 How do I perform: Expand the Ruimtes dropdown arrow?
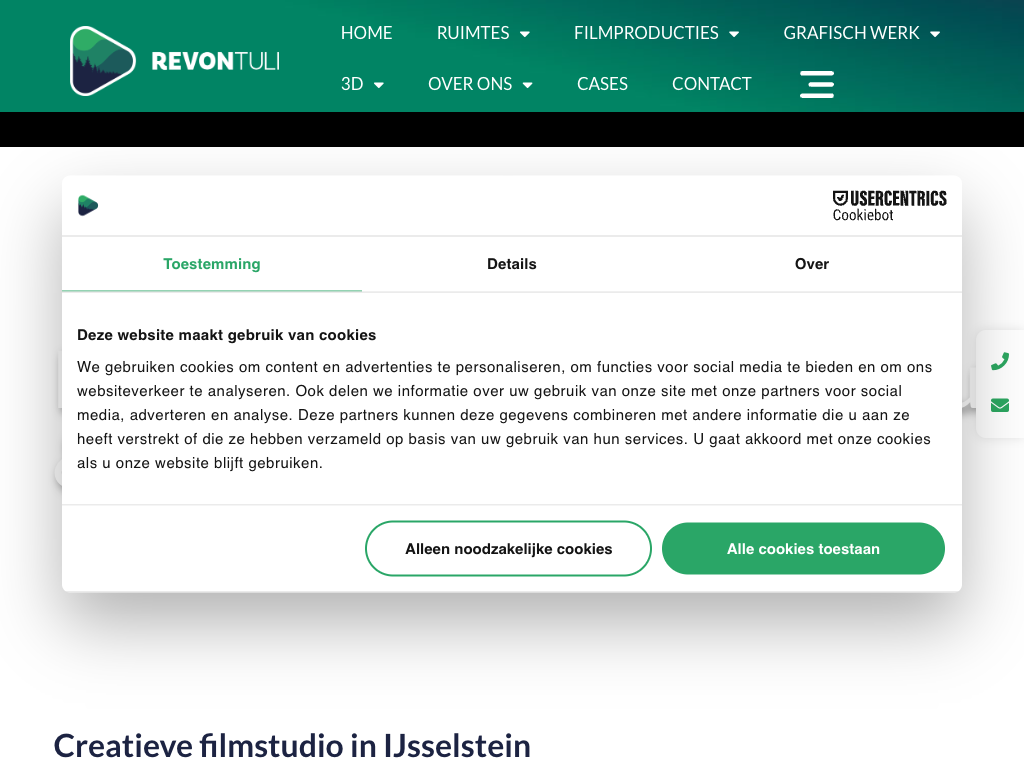tap(525, 34)
